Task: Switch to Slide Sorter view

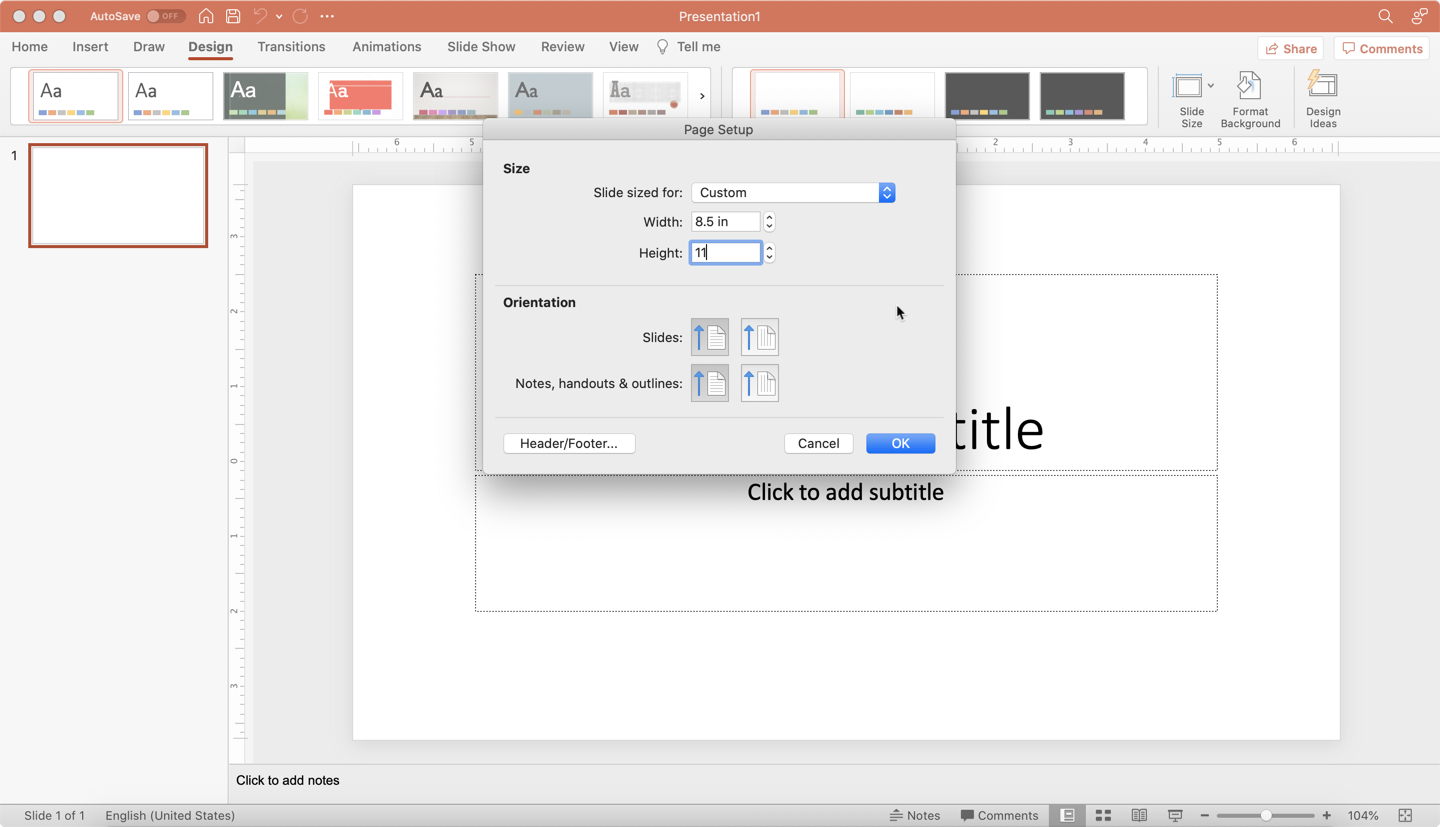Action: [1103, 816]
